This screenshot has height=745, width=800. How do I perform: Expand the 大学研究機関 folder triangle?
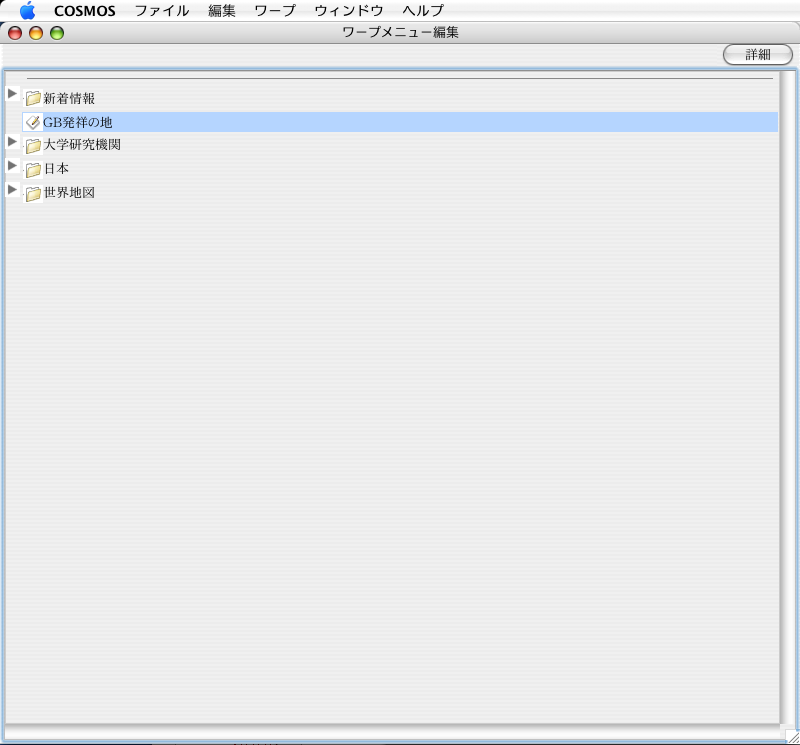12,141
